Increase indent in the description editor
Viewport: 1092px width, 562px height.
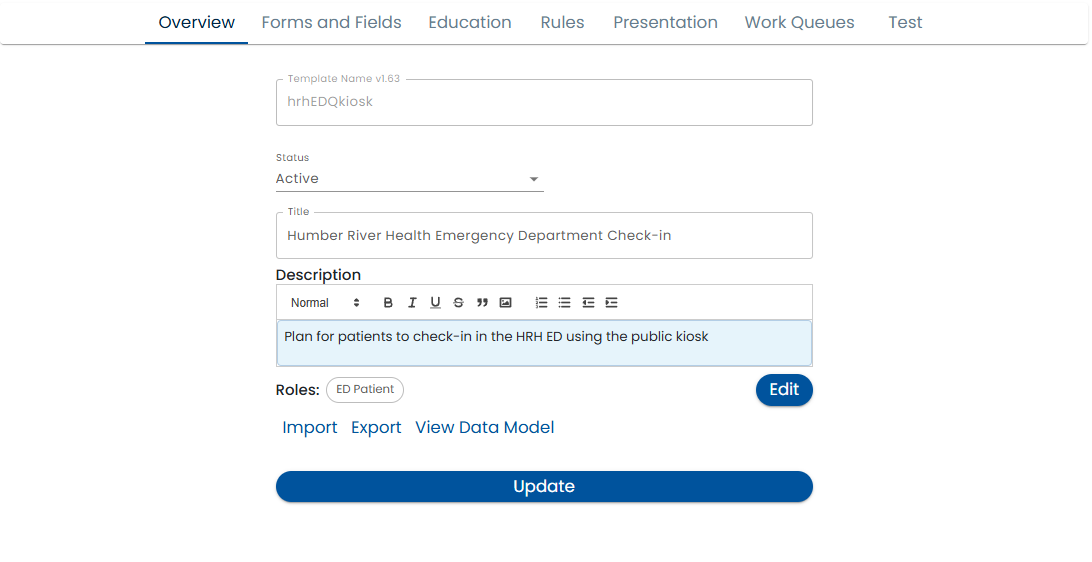[611, 303]
